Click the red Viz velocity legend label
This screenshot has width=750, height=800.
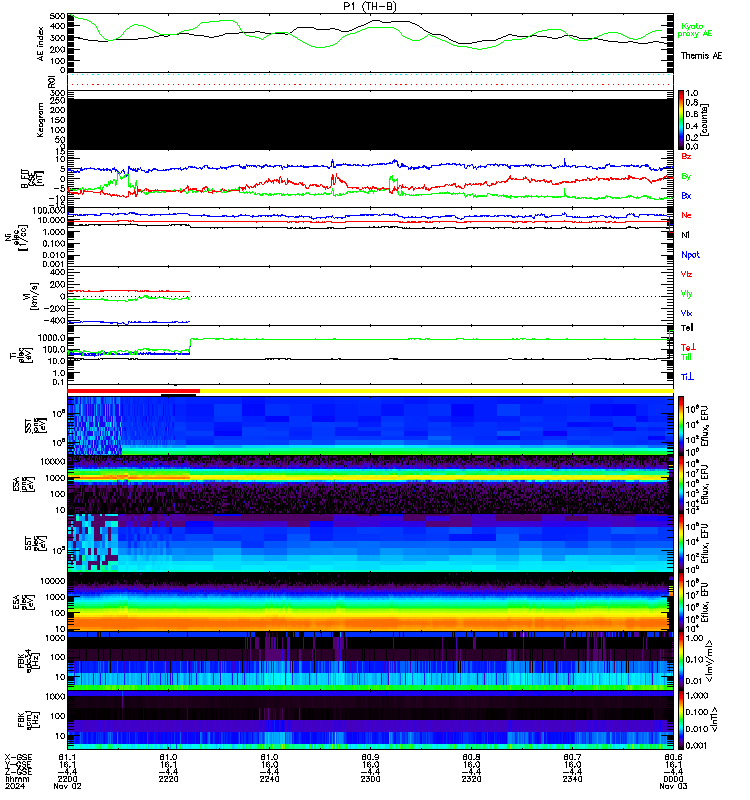click(686, 274)
